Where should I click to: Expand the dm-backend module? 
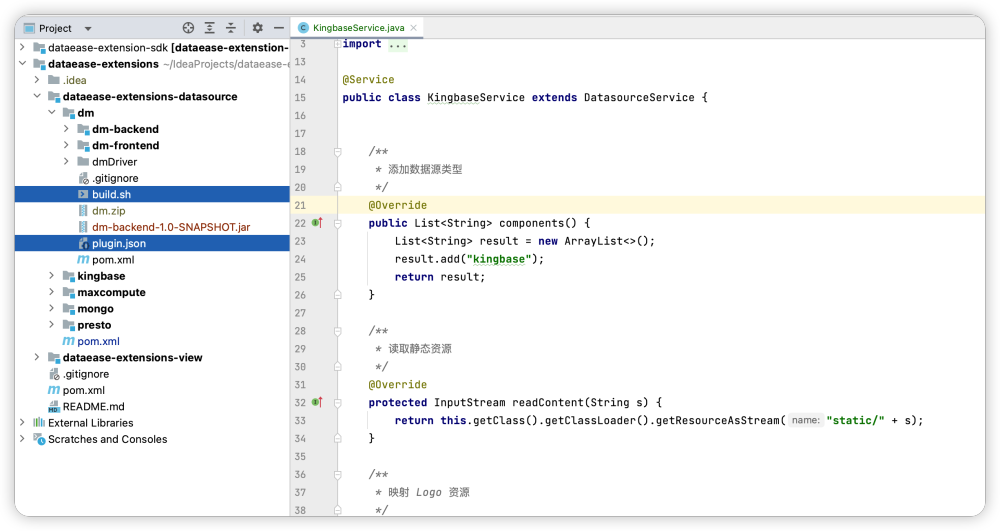(66, 129)
